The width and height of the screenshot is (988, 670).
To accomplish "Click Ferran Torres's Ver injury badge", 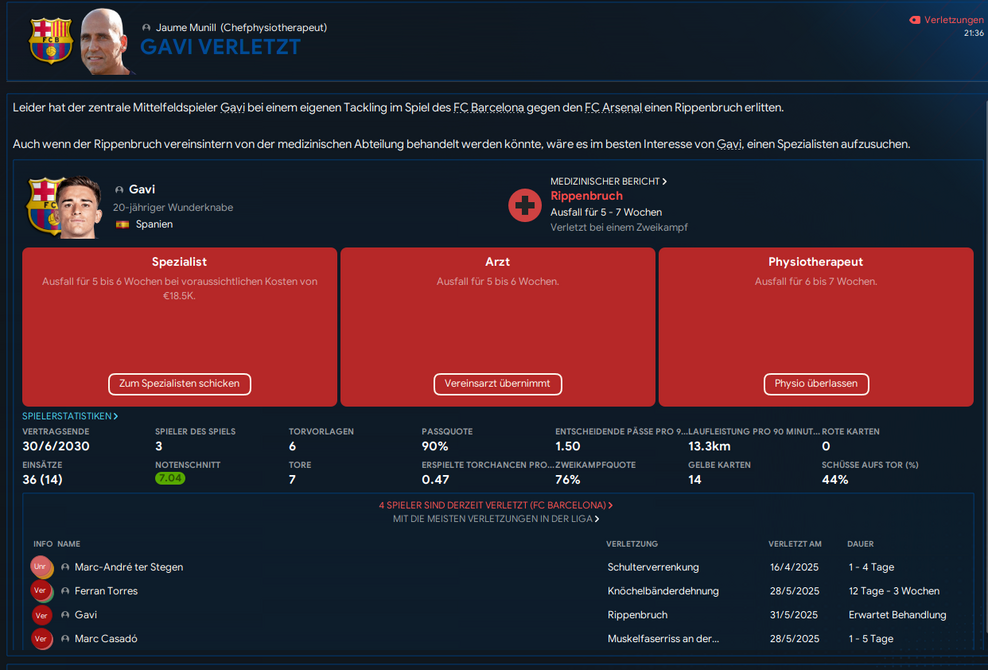I will tap(42, 591).
